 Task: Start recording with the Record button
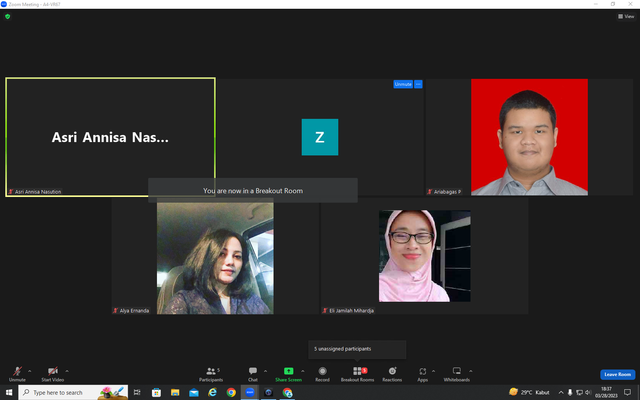pos(322,373)
